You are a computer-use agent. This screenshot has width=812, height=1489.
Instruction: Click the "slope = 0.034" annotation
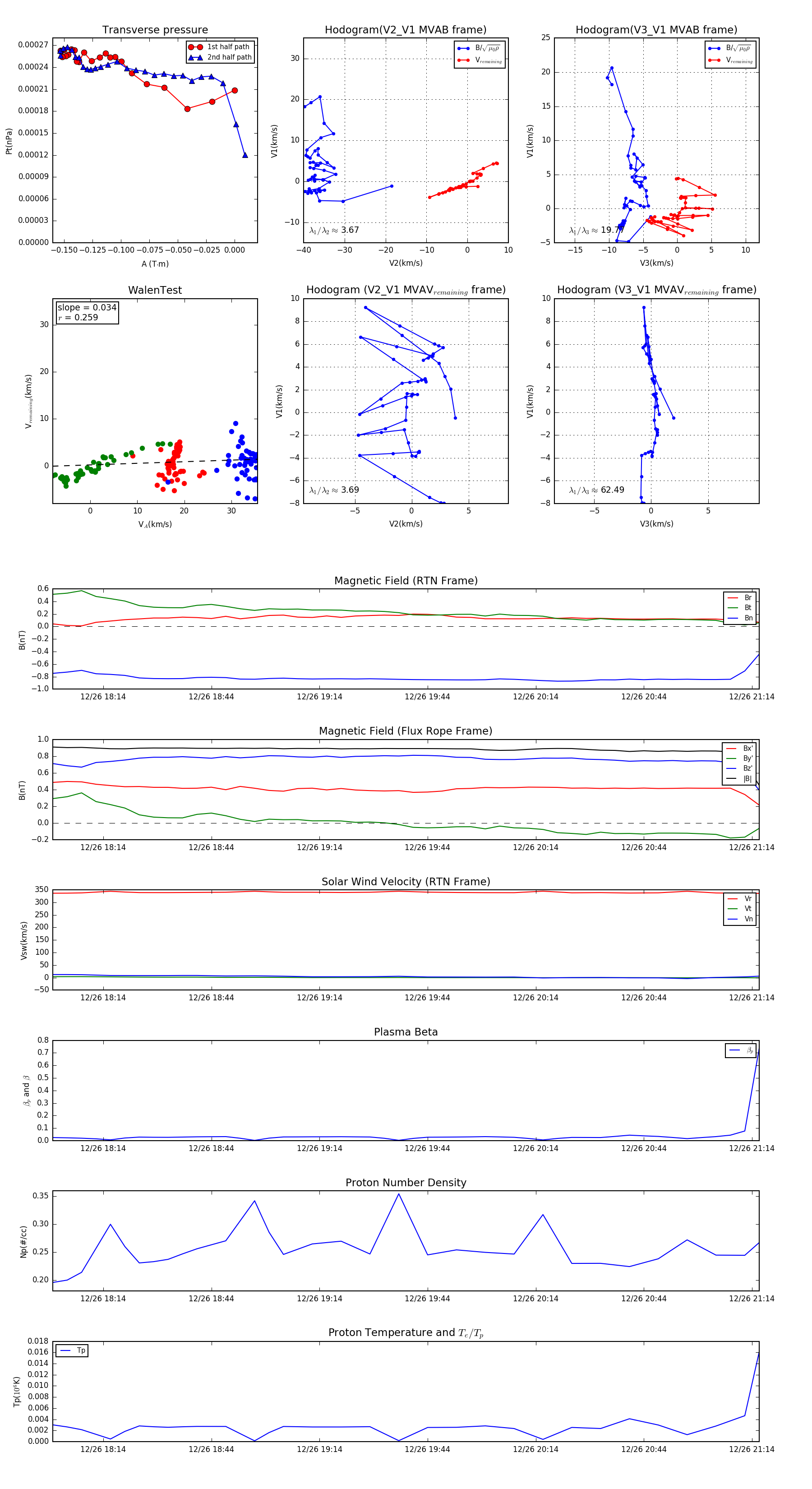[87, 308]
